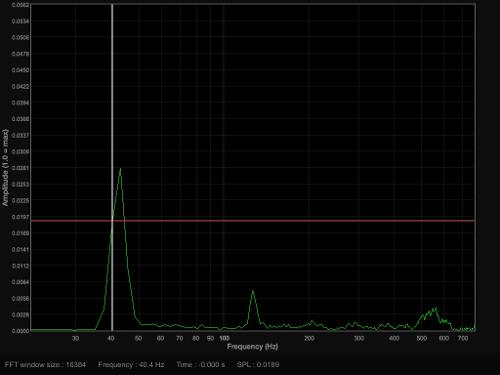Click the second harmonic peak near 125 Hz
Image resolution: width=500 pixels, height=375 pixels.
(253, 293)
